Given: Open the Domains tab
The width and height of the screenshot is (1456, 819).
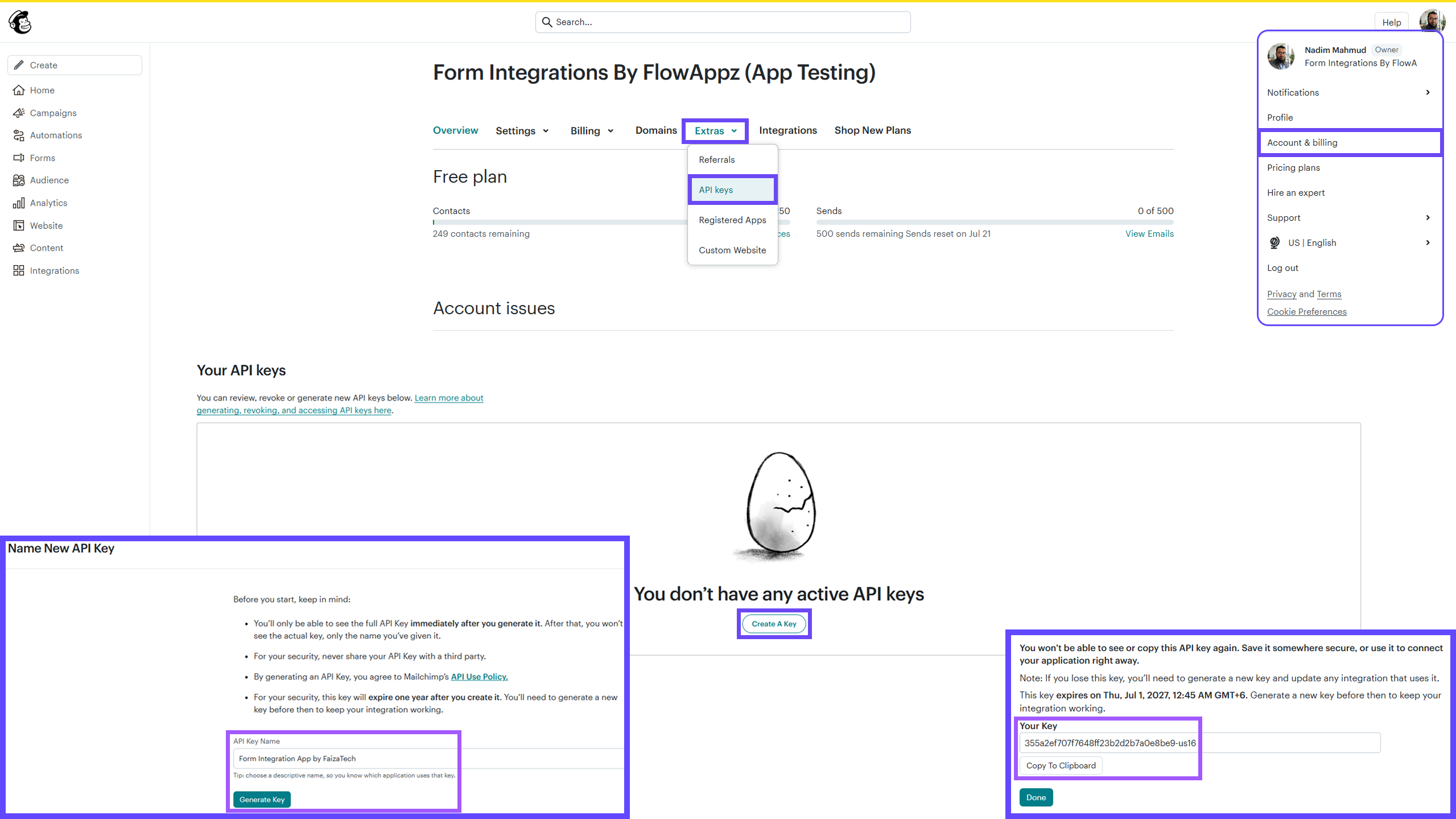Looking at the screenshot, I should click(656, 130).
